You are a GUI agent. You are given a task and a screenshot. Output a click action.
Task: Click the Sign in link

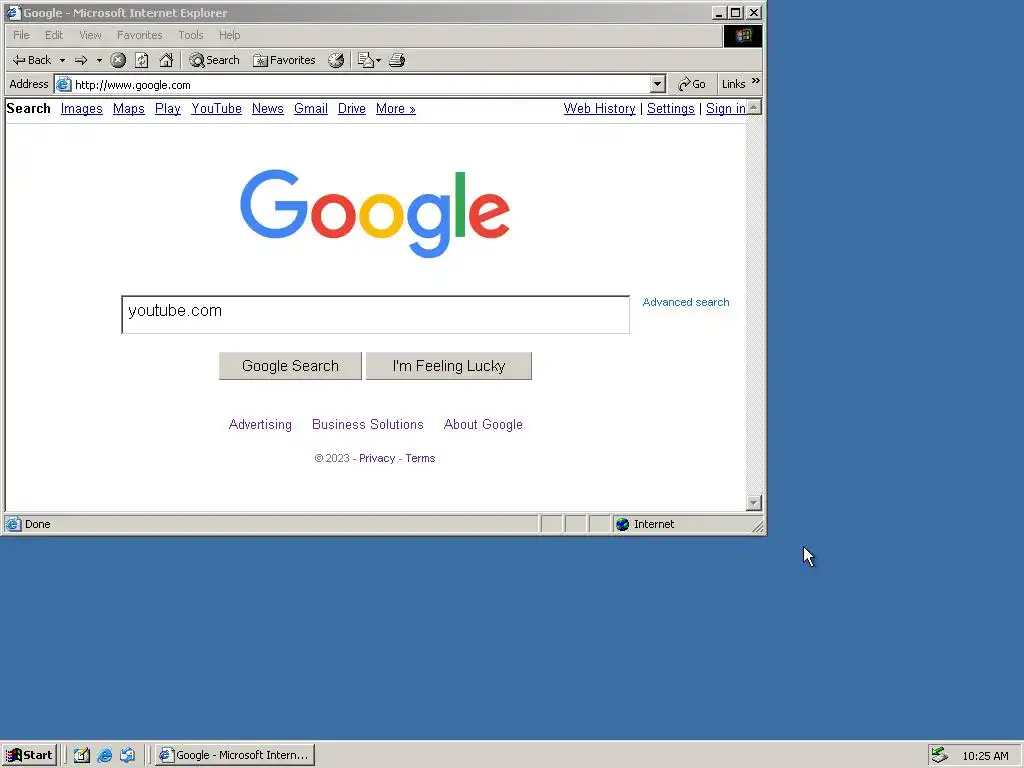coord(726,109)
